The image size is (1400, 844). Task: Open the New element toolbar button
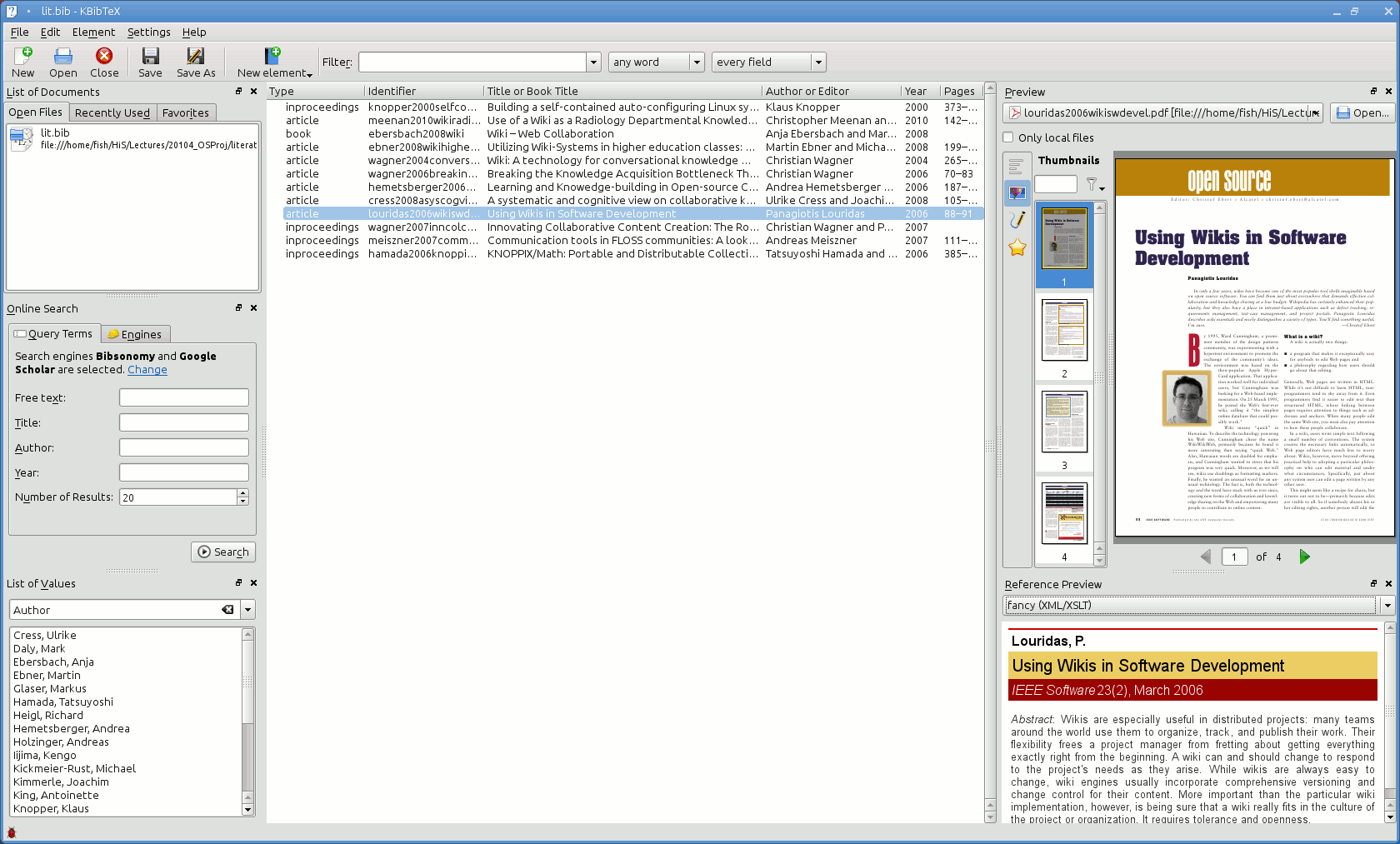(274, 62)
